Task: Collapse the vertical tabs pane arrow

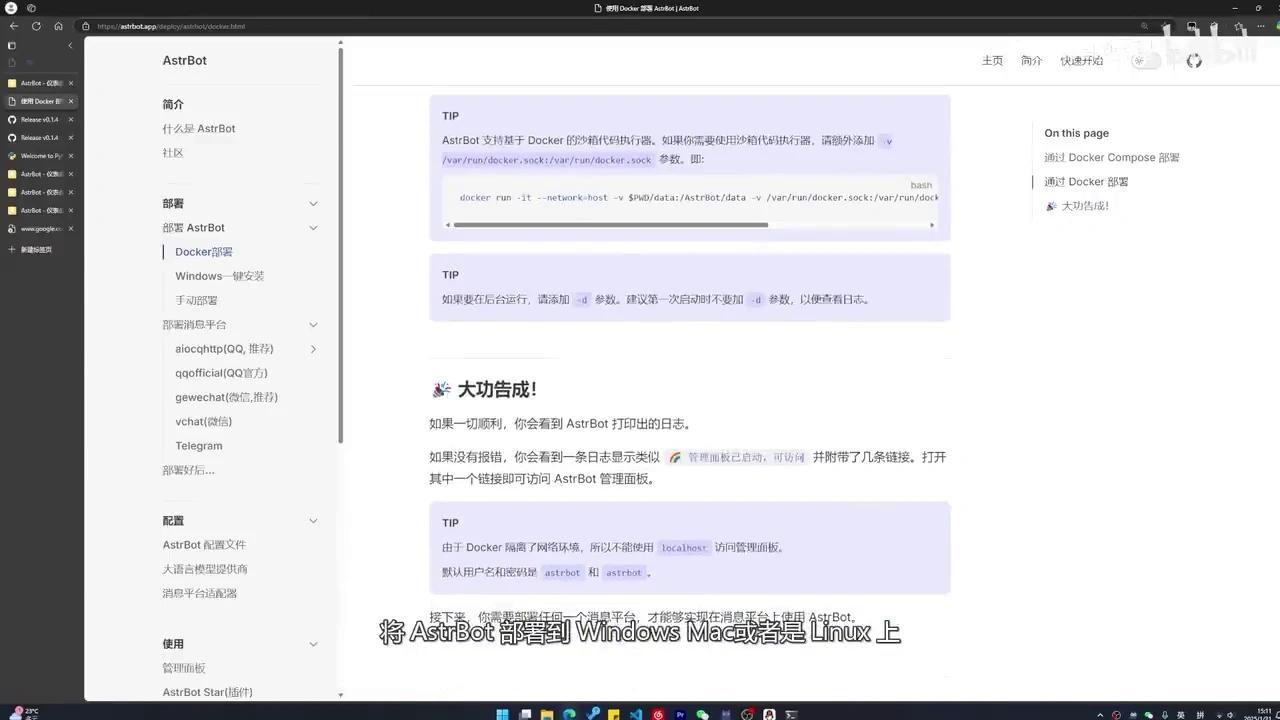Action: tap(70, 45)
